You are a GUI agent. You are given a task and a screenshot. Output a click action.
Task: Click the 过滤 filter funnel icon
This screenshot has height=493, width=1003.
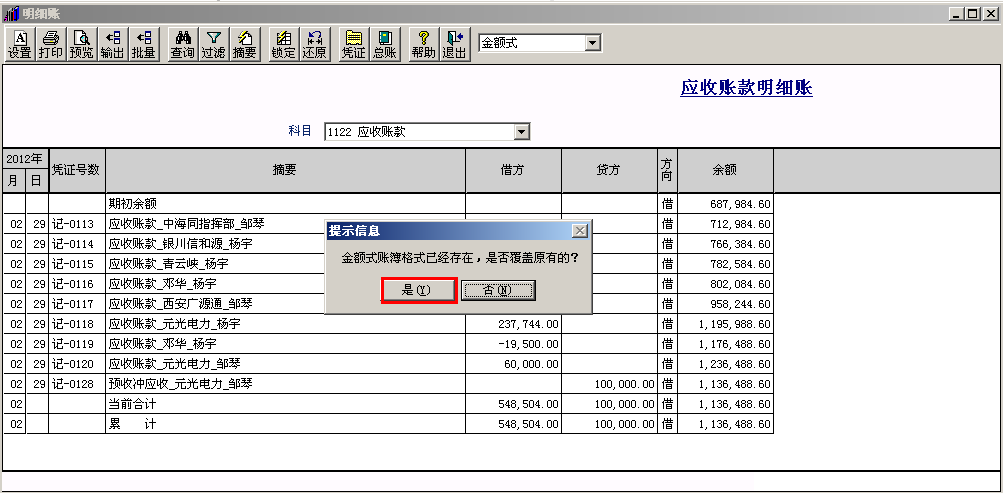(213, 44)
